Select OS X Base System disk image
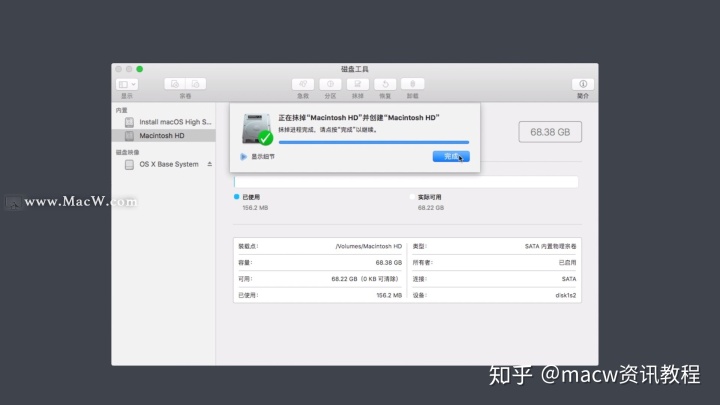This screenshot has width=720, height=405. click(163, 164)
